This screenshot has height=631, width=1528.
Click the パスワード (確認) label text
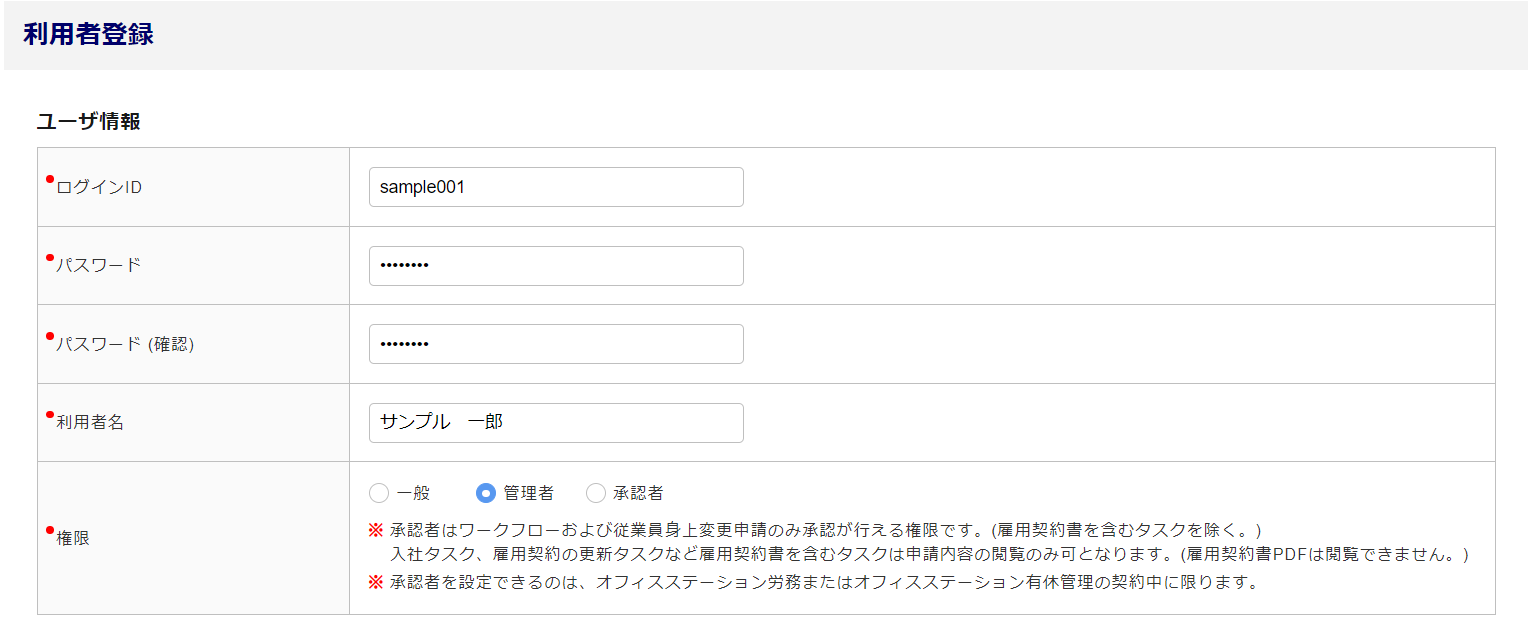point(125,344)
